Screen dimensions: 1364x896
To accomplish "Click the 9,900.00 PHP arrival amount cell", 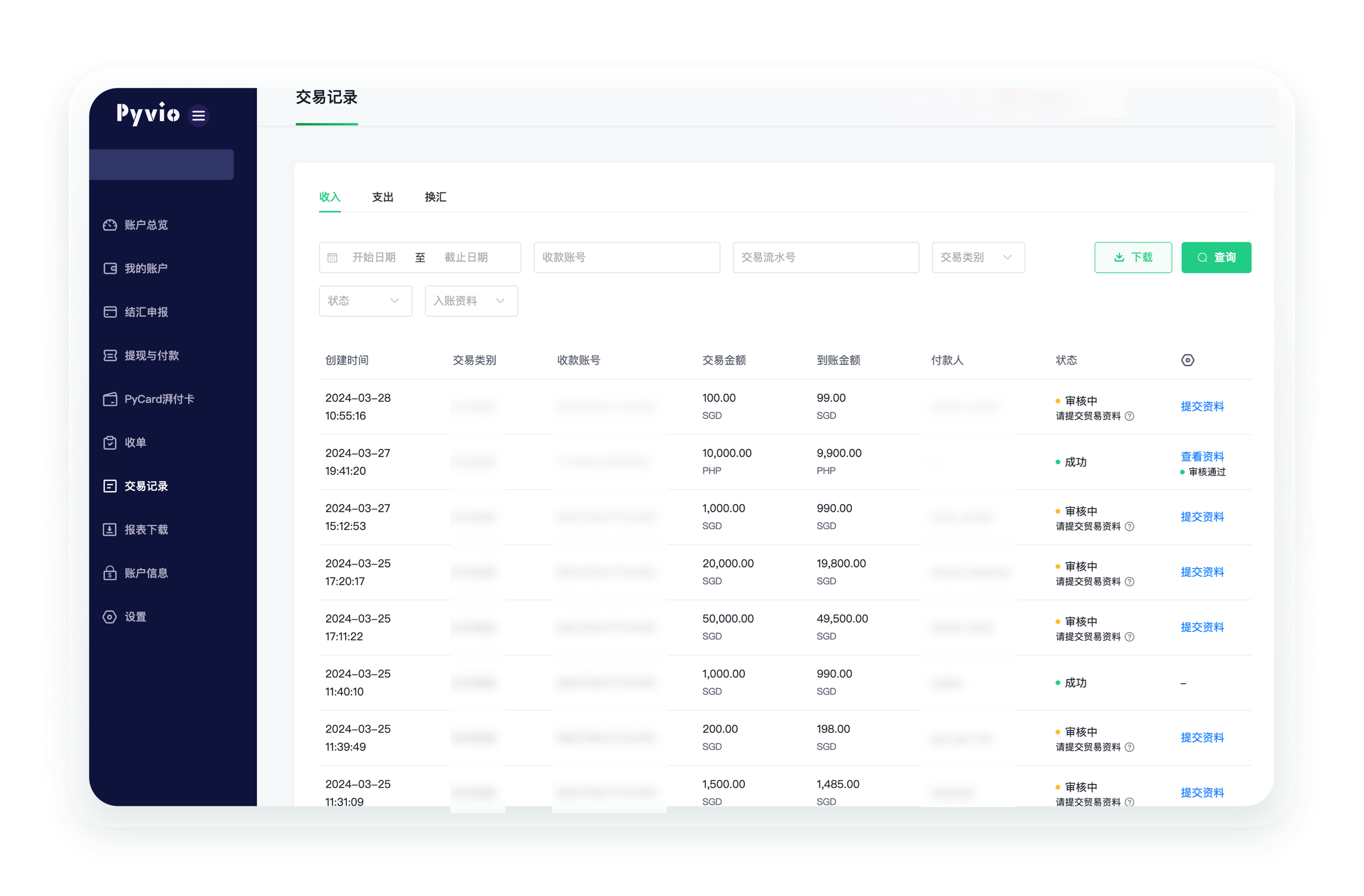I will point(839,462).
